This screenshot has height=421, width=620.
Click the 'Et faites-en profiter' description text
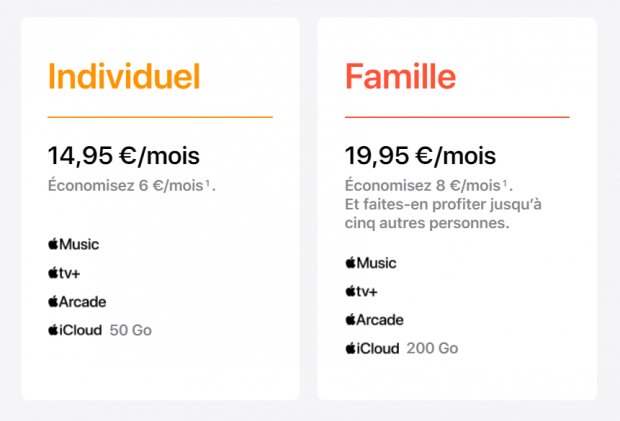click(443, 213)
